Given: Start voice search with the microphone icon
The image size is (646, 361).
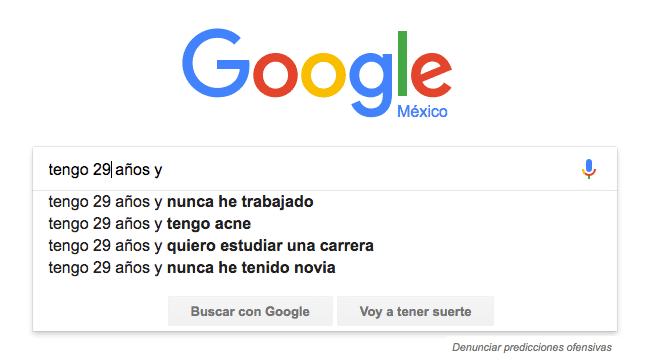Looking at the screenshot, I should coord(589,169).
